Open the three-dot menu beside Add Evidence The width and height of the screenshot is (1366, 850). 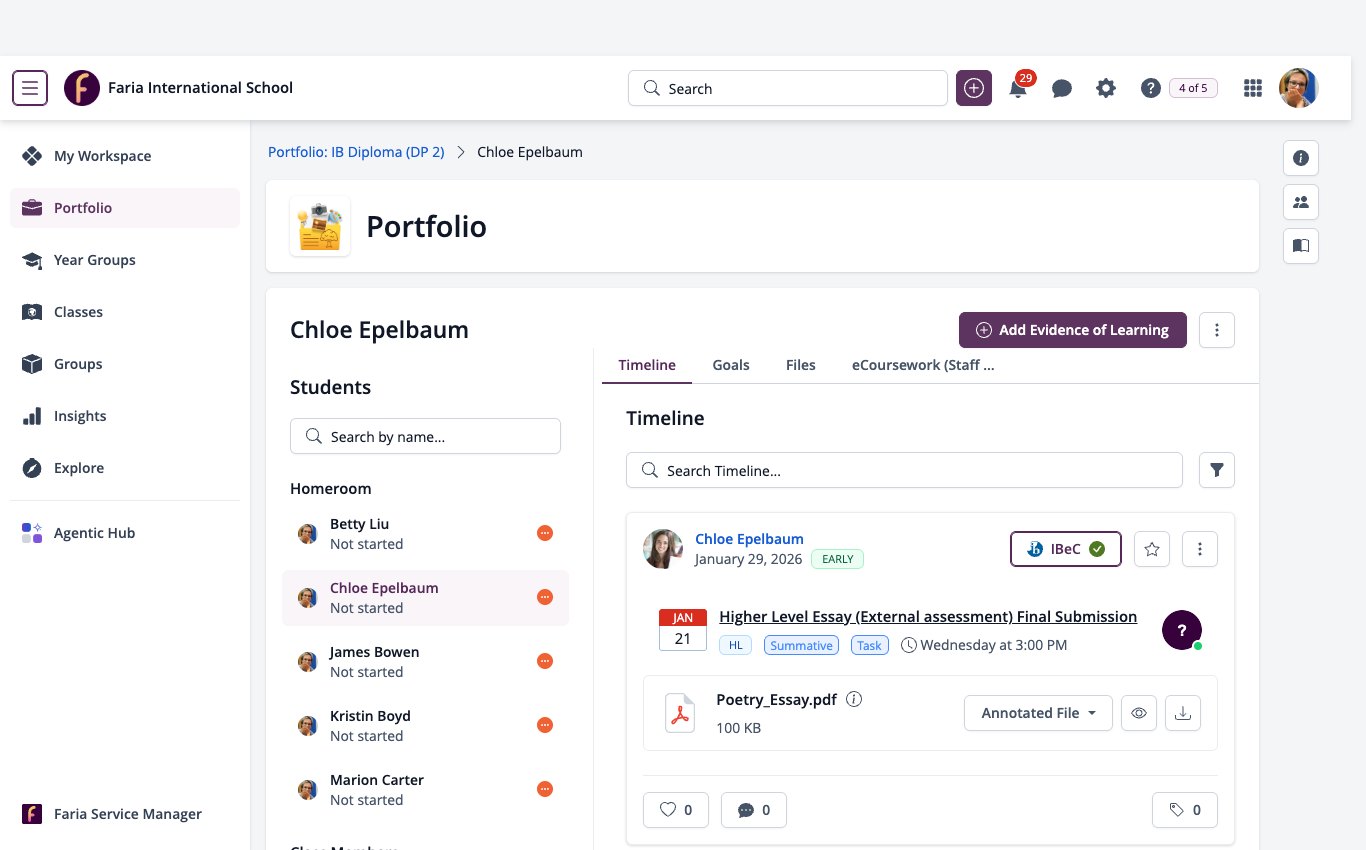[x=1217, y=330]
